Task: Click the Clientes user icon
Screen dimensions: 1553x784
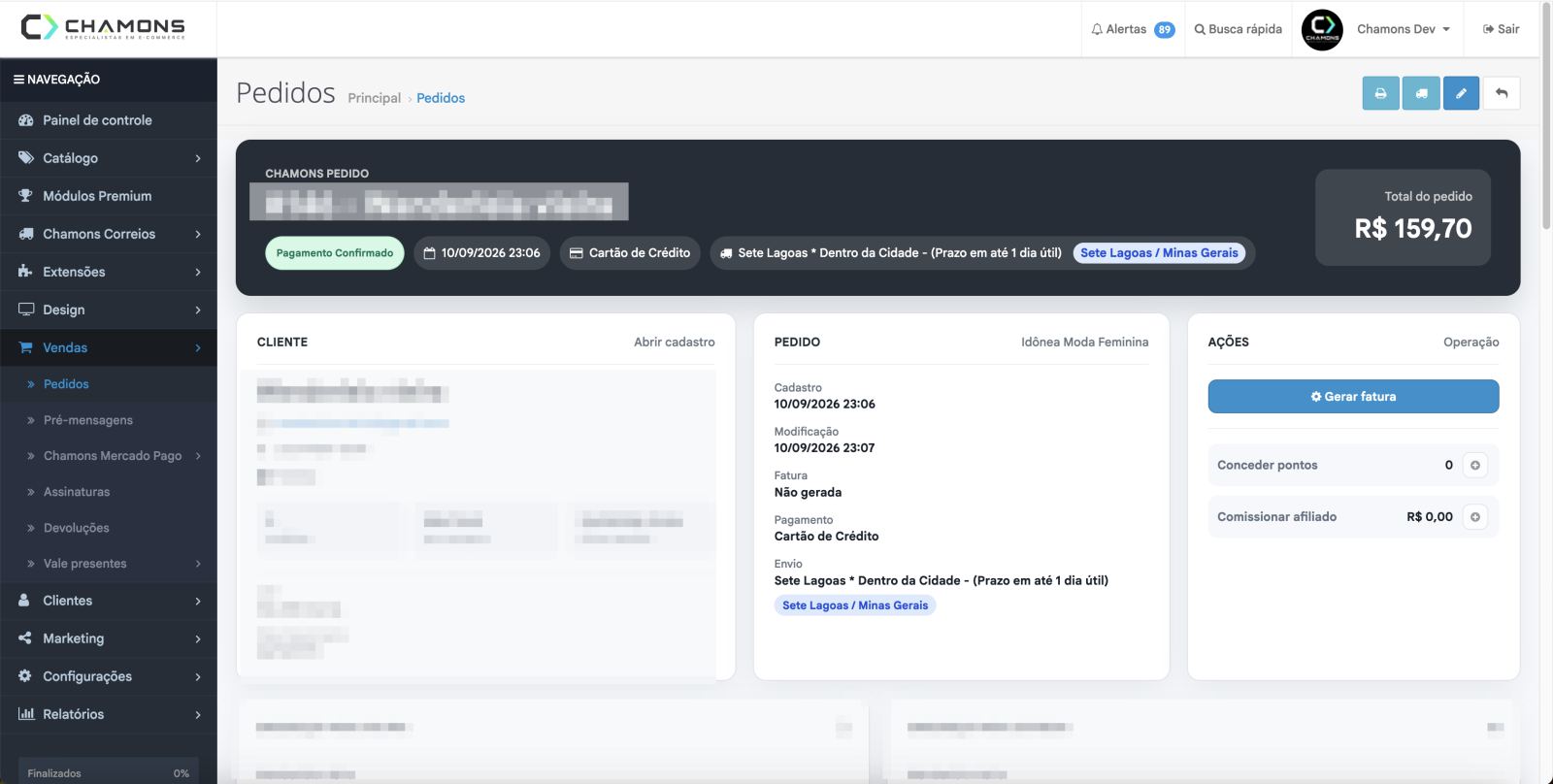Action: 24,601
